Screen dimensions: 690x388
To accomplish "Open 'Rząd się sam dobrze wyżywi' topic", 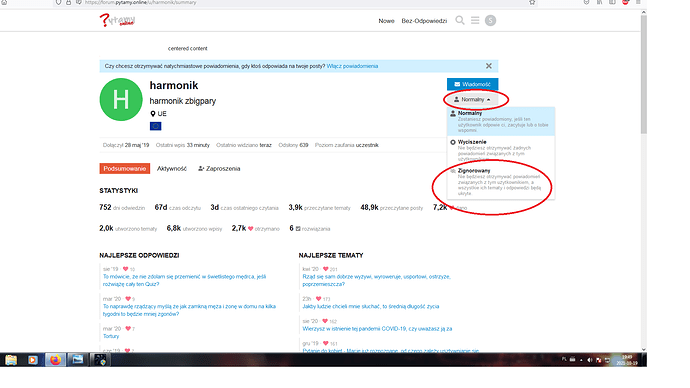I will 376,280.
